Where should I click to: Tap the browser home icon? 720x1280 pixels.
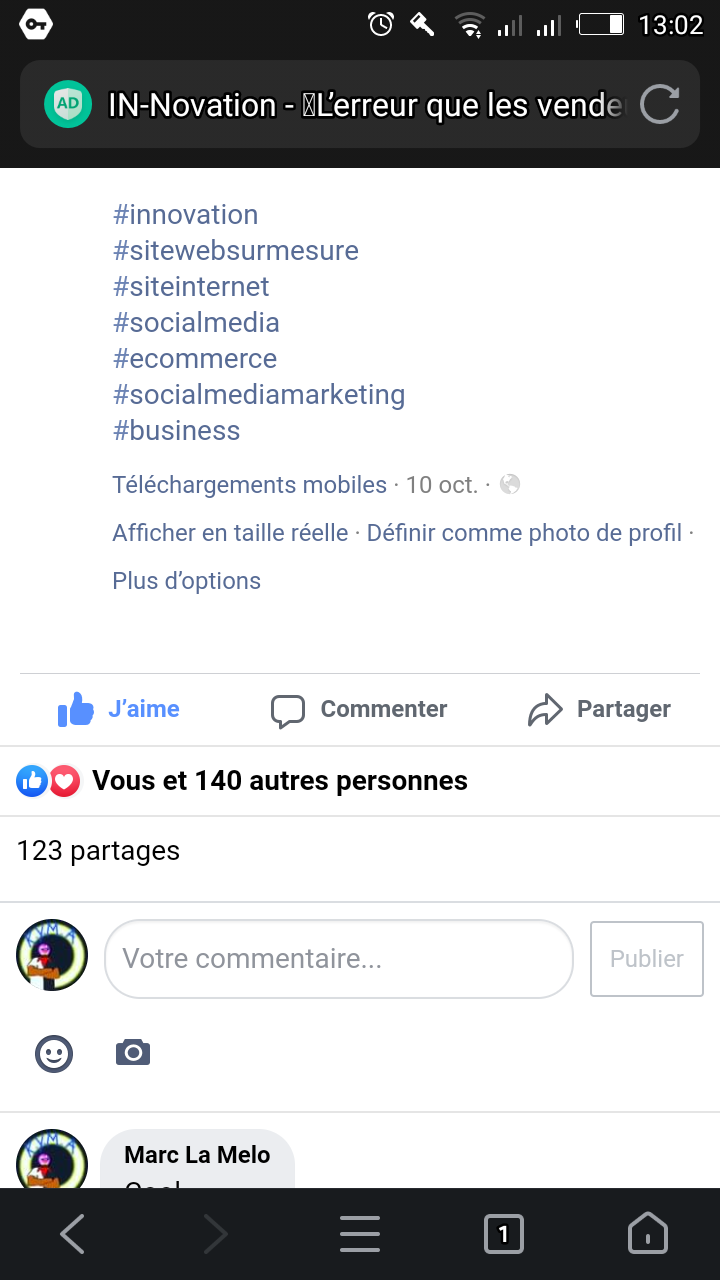tap(647, 1235)
